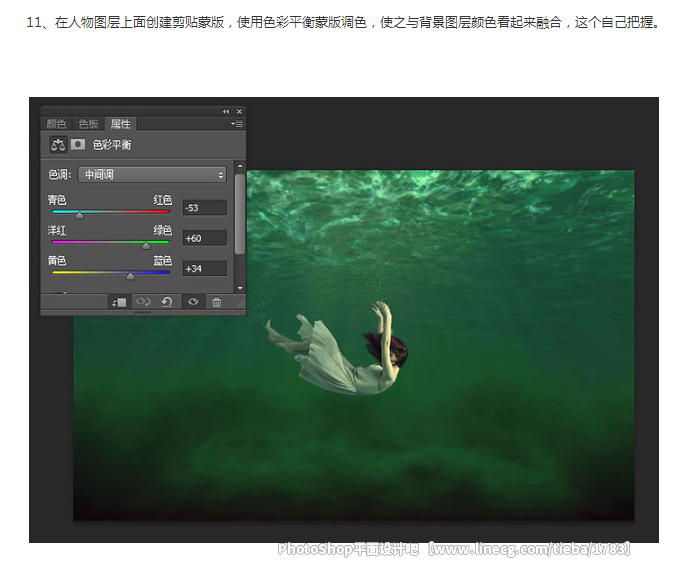Switch to the 颜色 tab

pos(56,124)
